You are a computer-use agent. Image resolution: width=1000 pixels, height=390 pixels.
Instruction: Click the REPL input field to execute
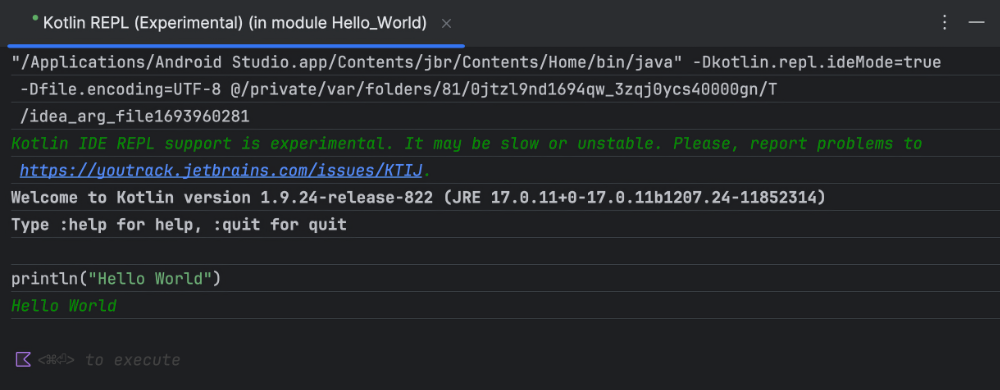(500, 360)
